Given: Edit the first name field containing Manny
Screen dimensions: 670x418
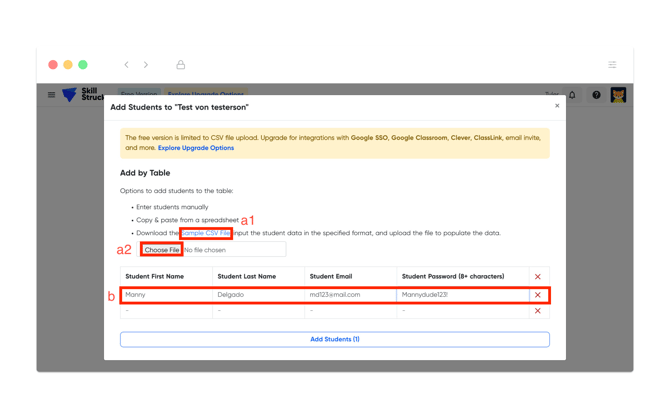Looking at the screenshot, I should [x=166, y=295].
